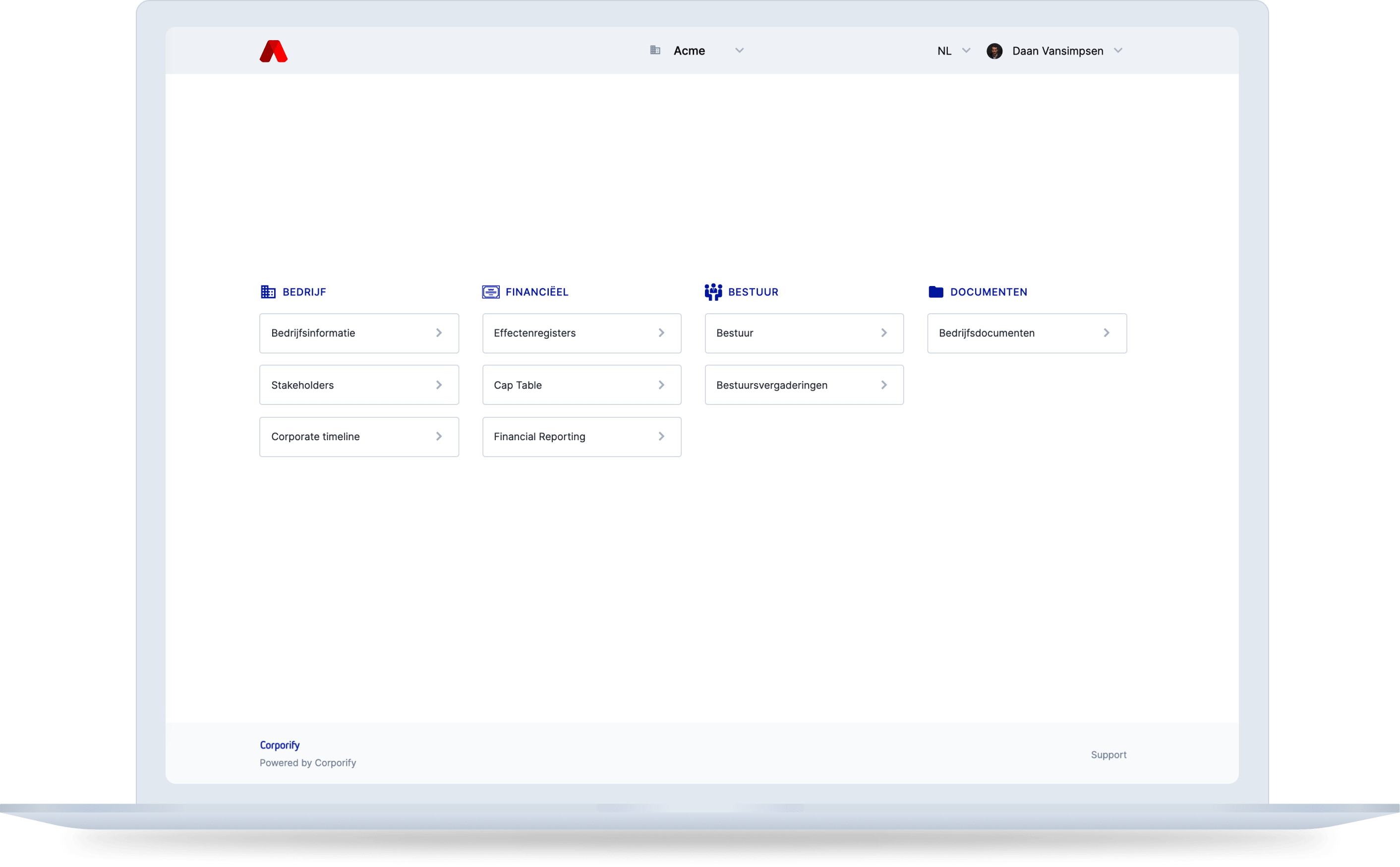
Task: Click the Documenten folder icon
Action: 935,292
